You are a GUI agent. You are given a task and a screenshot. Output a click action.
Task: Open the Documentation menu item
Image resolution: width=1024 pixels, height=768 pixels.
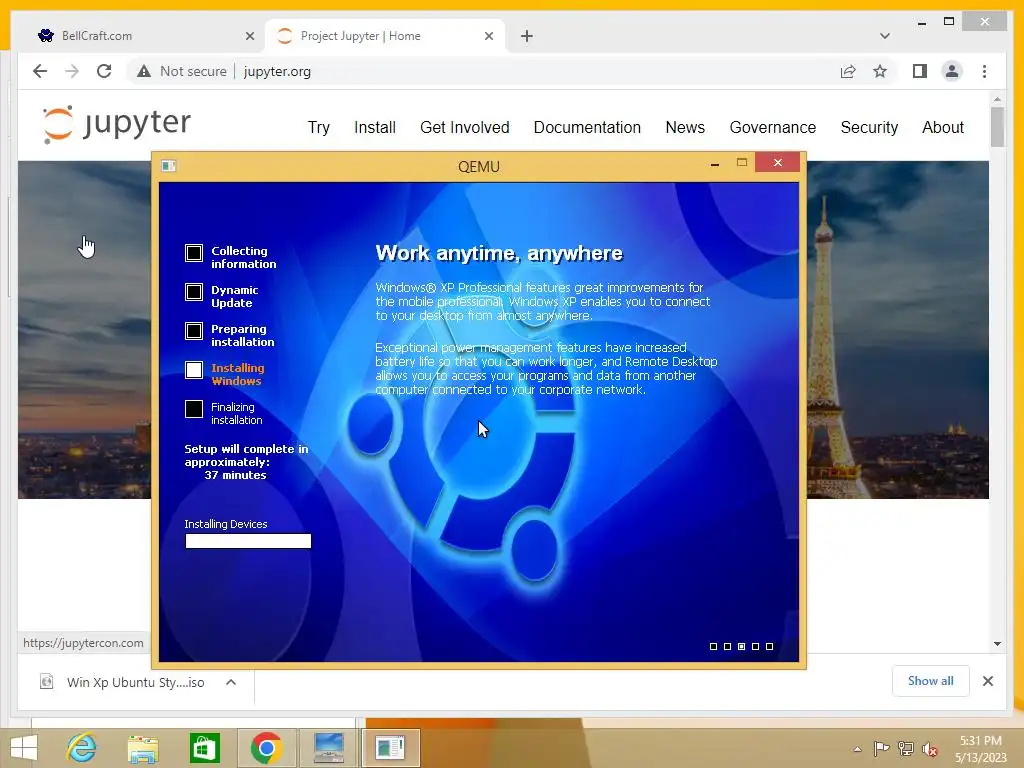point(587,127)
